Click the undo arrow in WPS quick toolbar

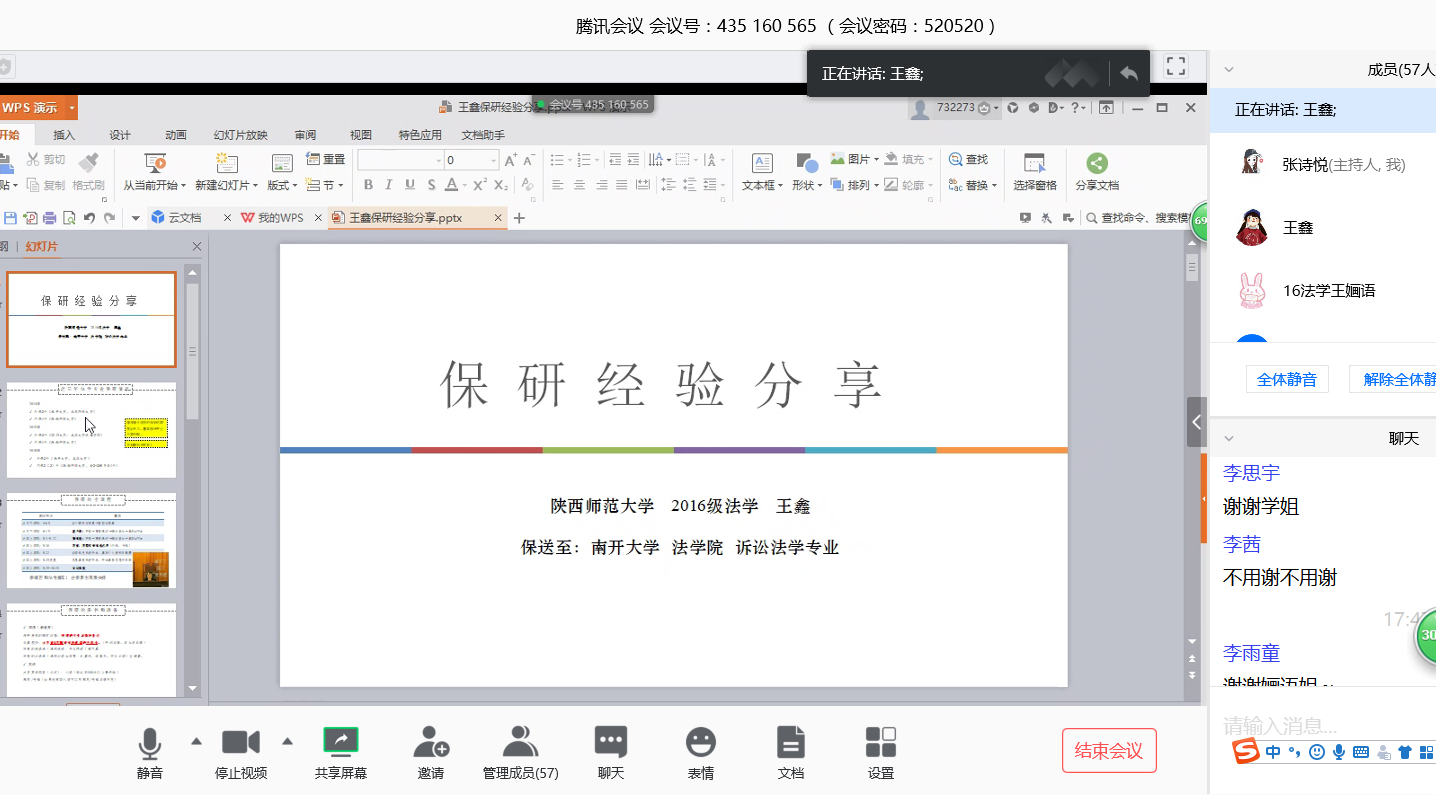pos(89,217)
